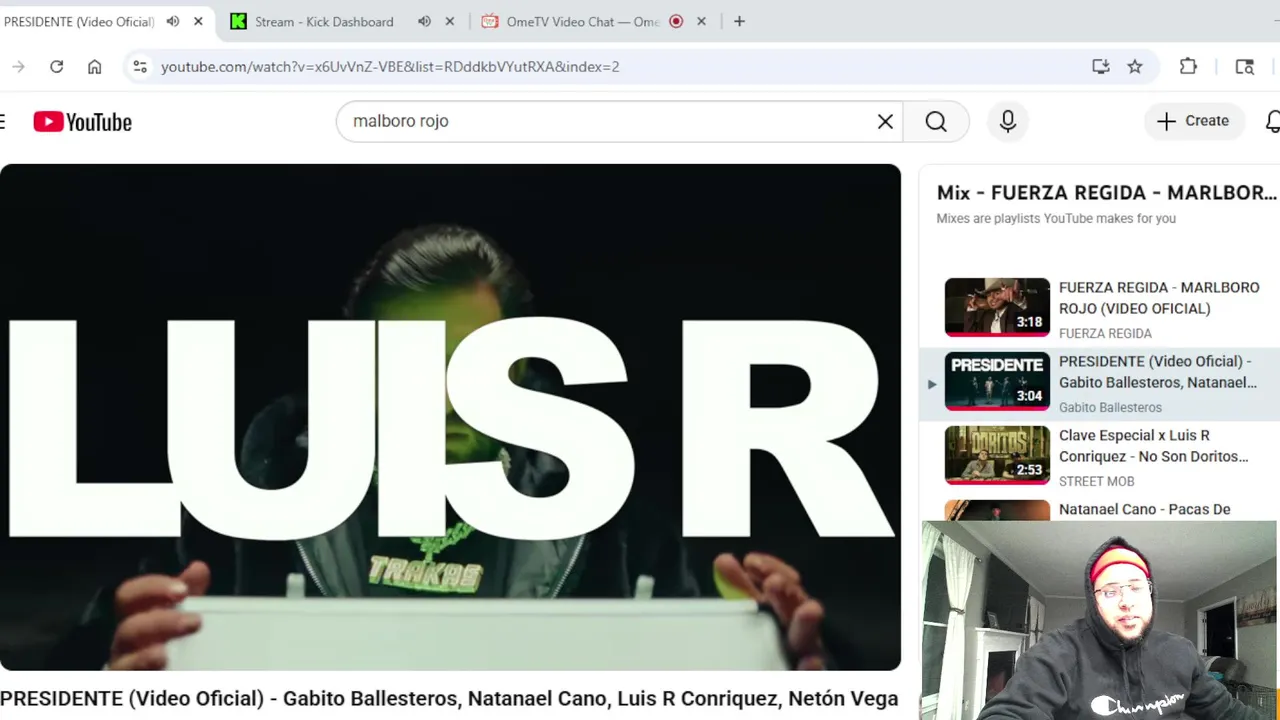Switch to Stream - Kick Dashboard tab
Image resolution: width=1280 pixels, height=720 pixels.
tap(324, 21)
